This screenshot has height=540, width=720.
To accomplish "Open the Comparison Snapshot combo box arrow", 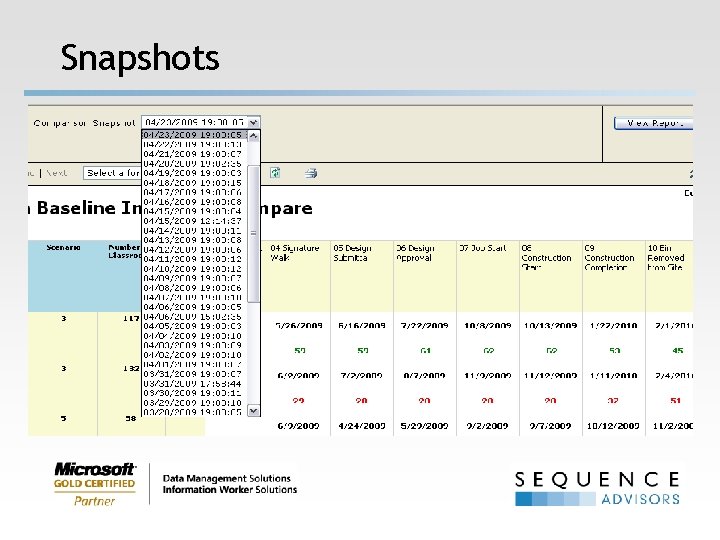I will 253,123.
